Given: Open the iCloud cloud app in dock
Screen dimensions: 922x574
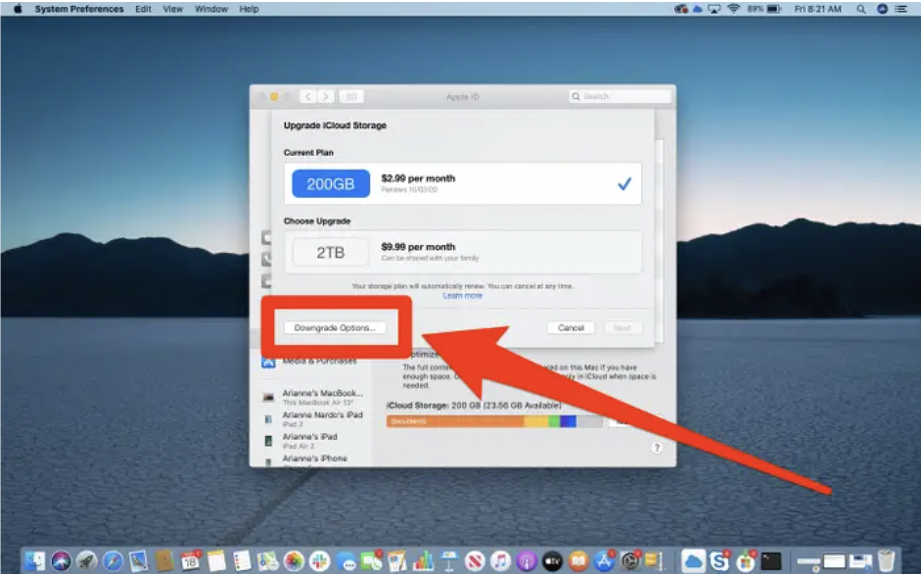Looking at the screenshot, I should [x=693, y=561].
